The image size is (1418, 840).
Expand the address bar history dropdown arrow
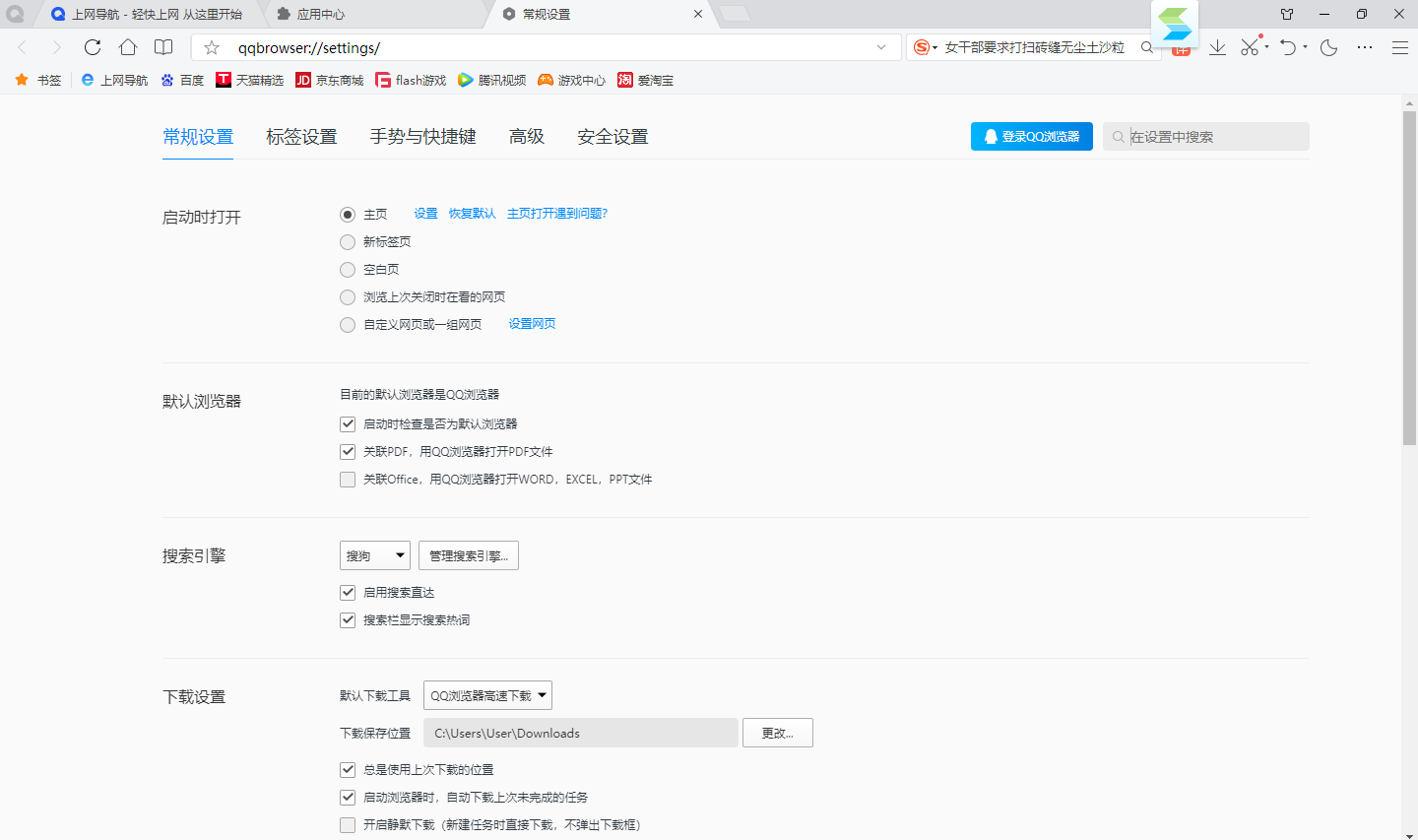881,47
